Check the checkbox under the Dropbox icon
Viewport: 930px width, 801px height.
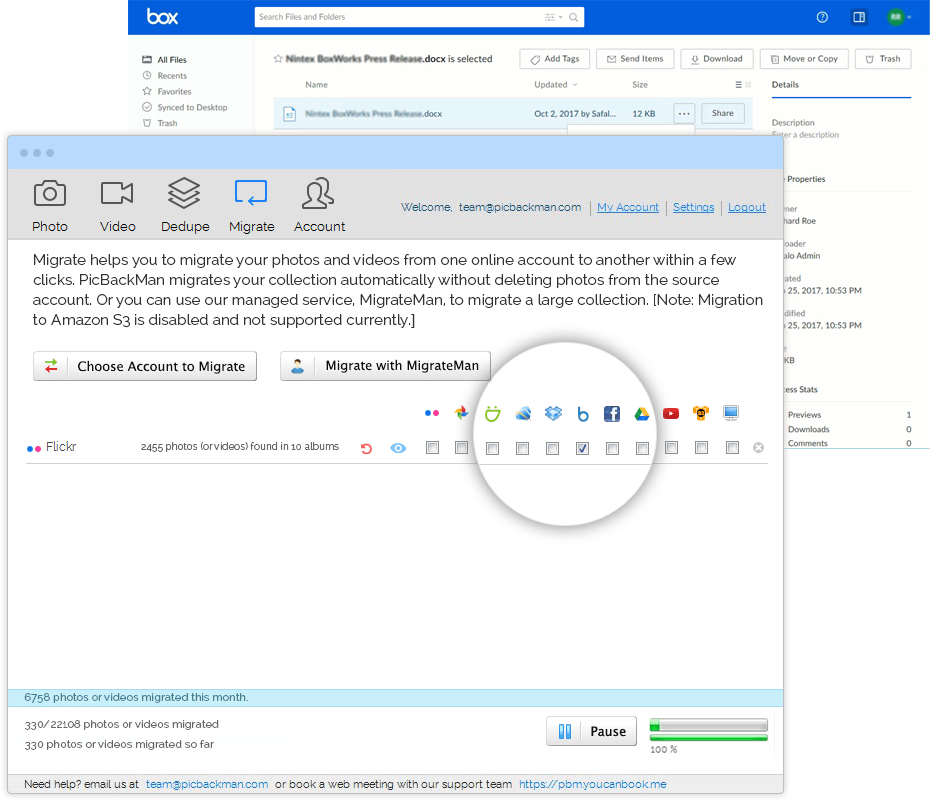(x=553, y=449)
